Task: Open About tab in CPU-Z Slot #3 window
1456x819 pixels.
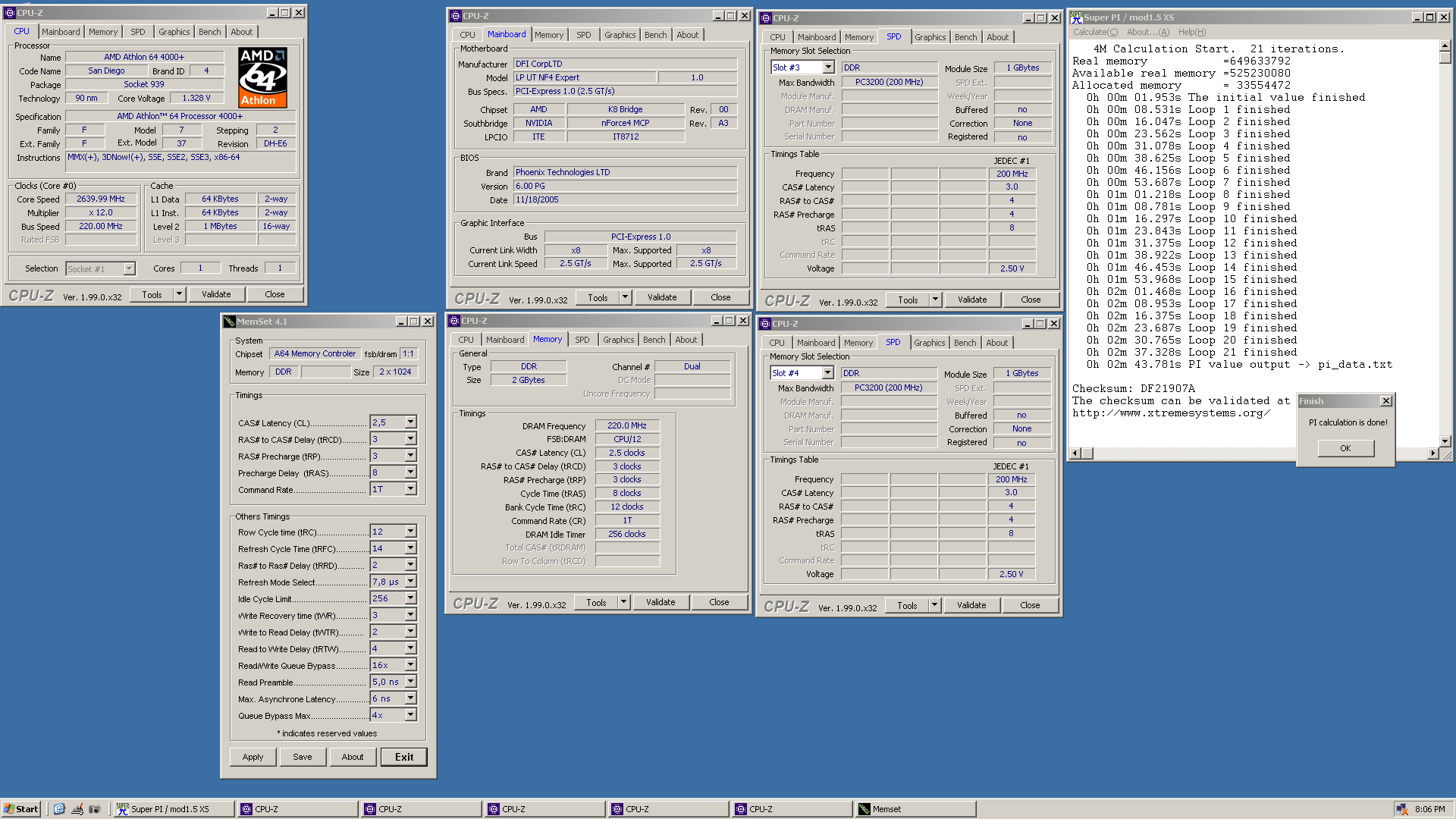Action: coord(998,37)
